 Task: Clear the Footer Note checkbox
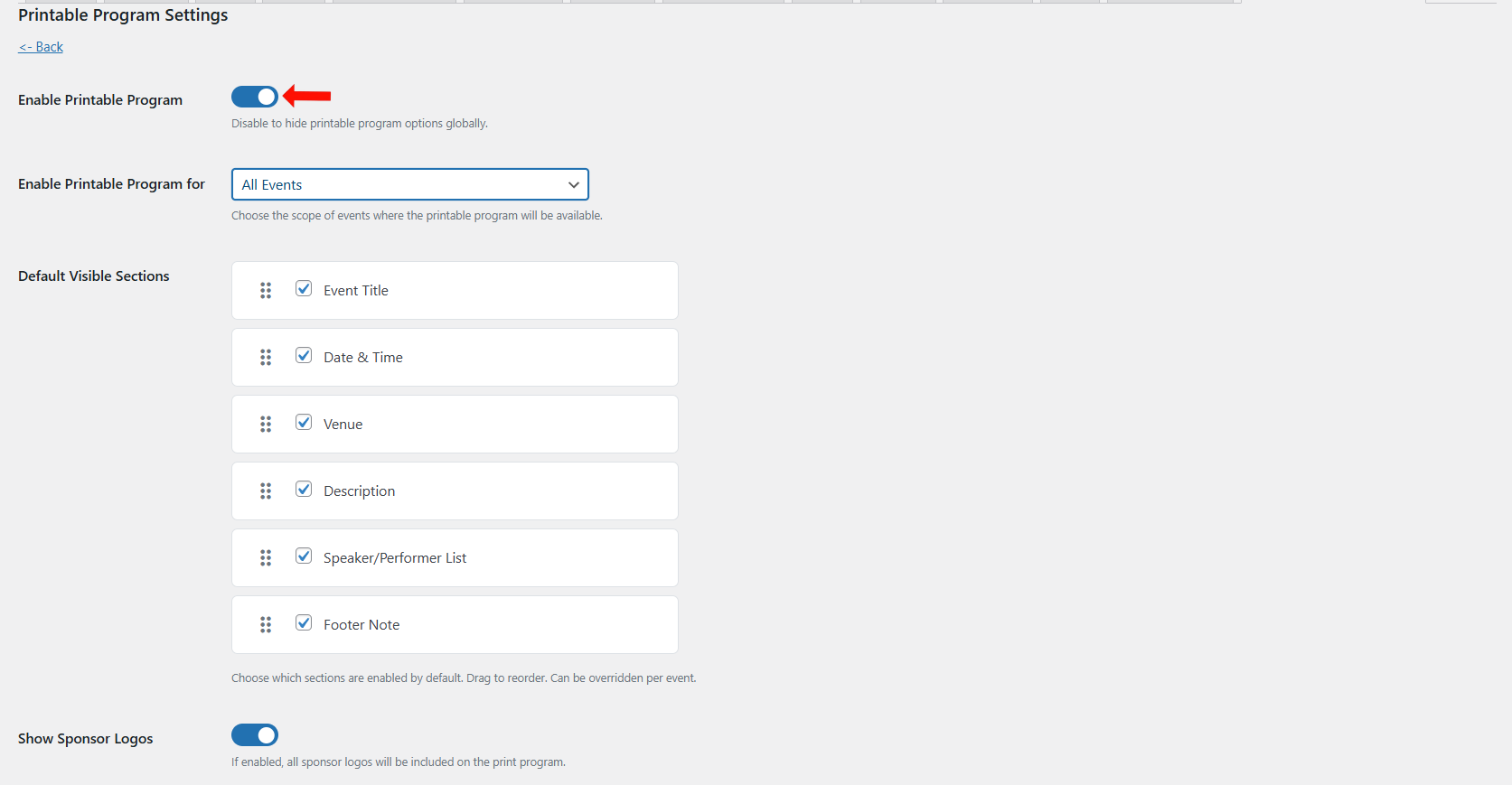pyautogui.click(x=304, y=623)
